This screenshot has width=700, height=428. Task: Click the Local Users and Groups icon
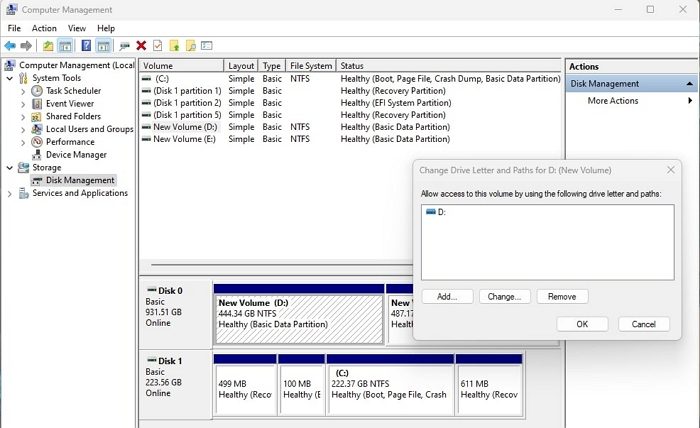37,129
